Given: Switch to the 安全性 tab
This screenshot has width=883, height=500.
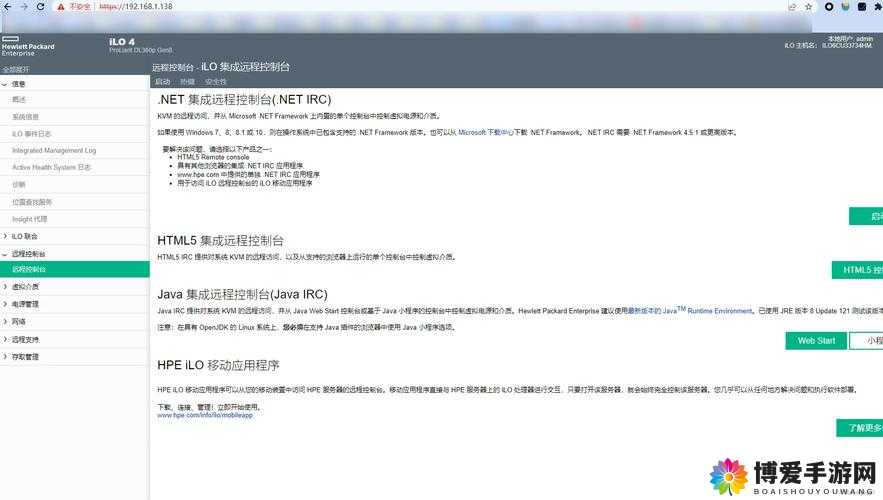Looking at the screenshot, I should click(216, 82).
